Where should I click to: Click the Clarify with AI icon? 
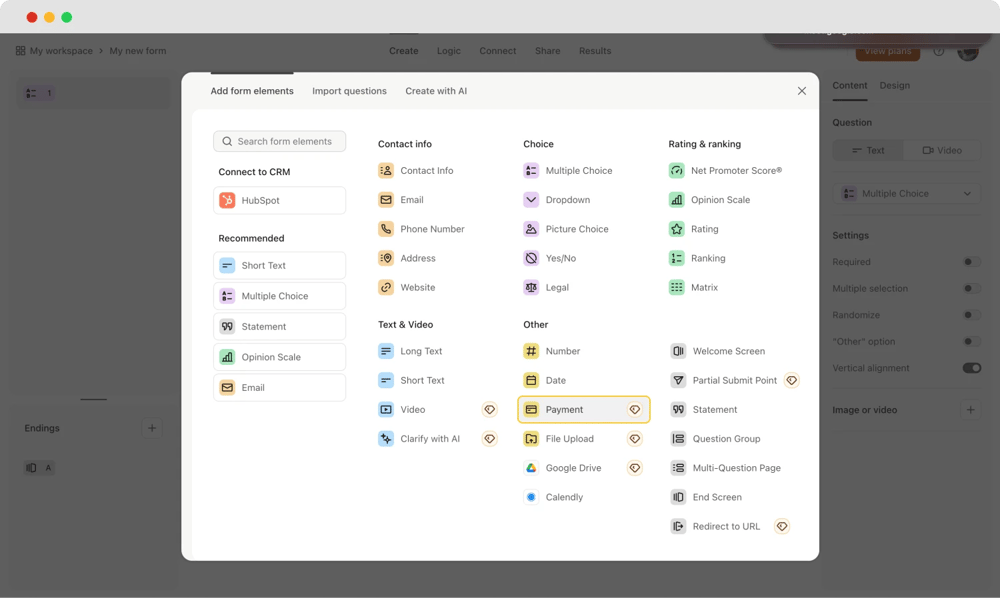(386, 439)
